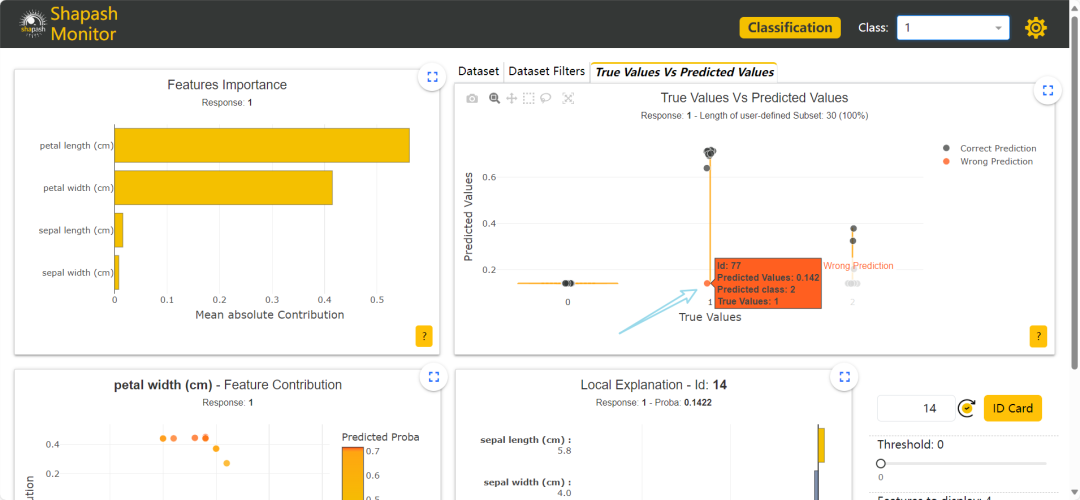Open help for True Values plot

pos(1038,337)
